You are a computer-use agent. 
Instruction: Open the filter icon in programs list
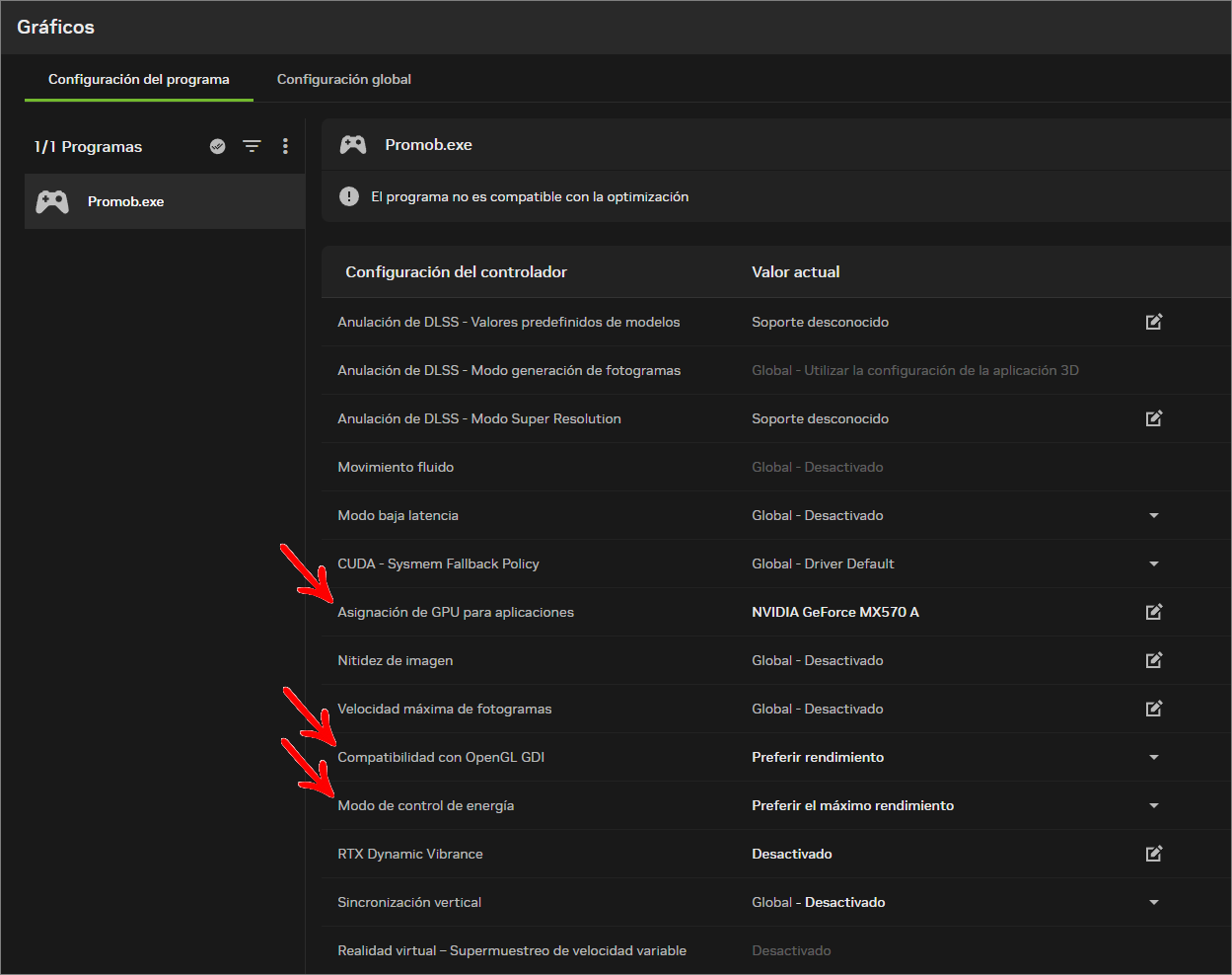253,146
